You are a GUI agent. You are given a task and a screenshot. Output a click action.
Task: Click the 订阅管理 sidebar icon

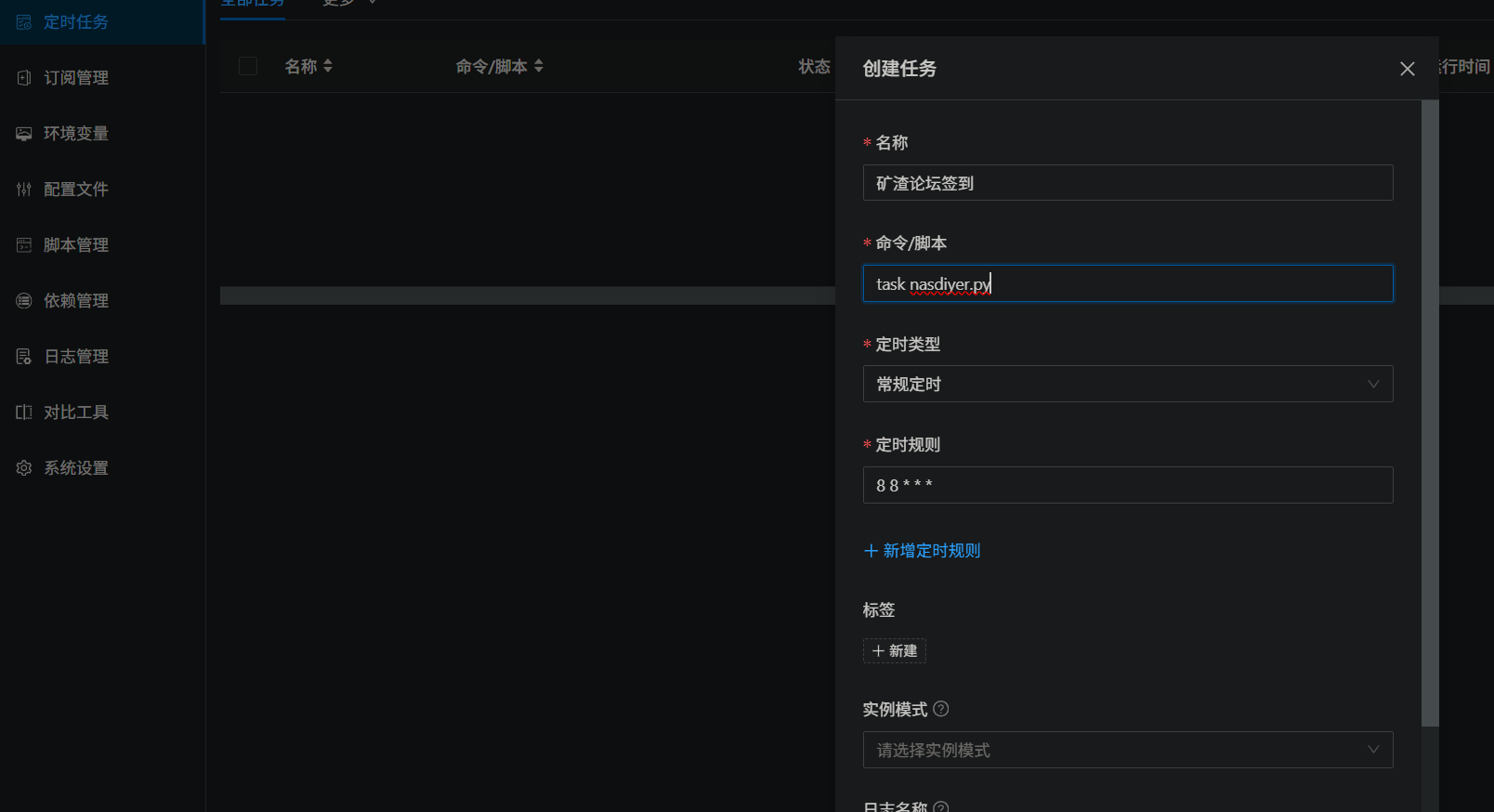pyautogui.click(x=24, y=78)
